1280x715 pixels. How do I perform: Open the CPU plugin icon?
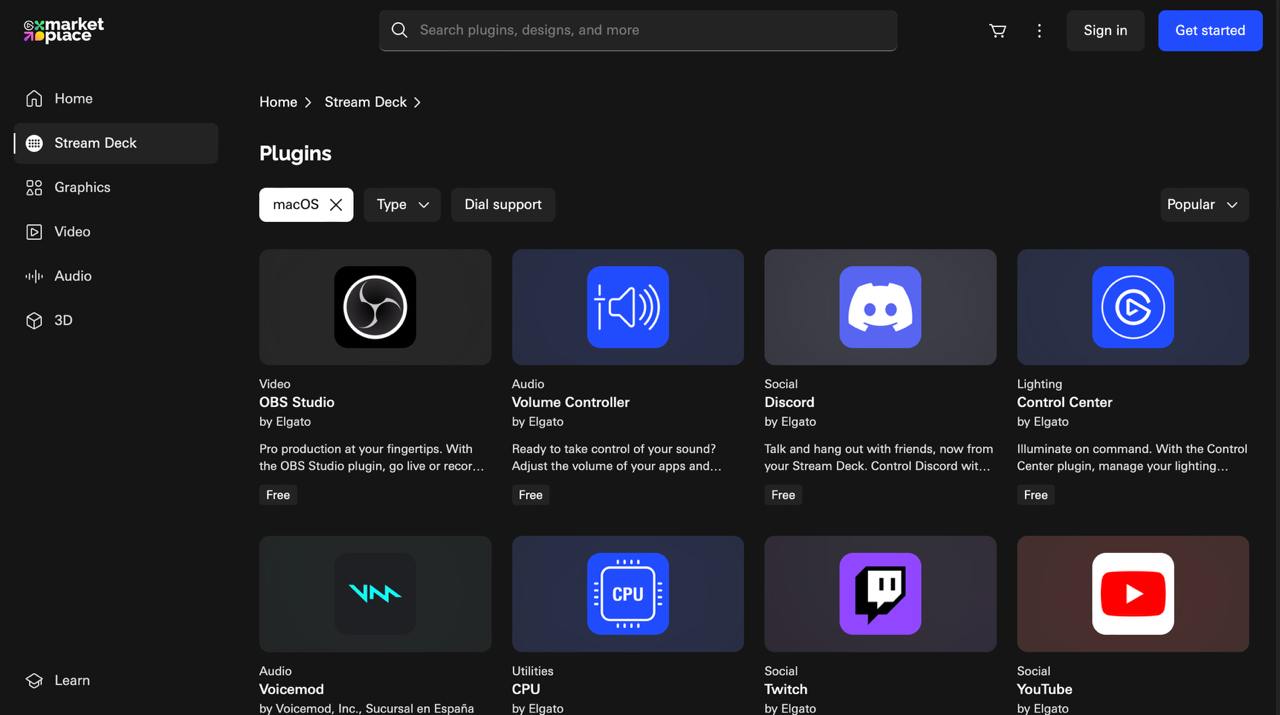tap(628, 594)
